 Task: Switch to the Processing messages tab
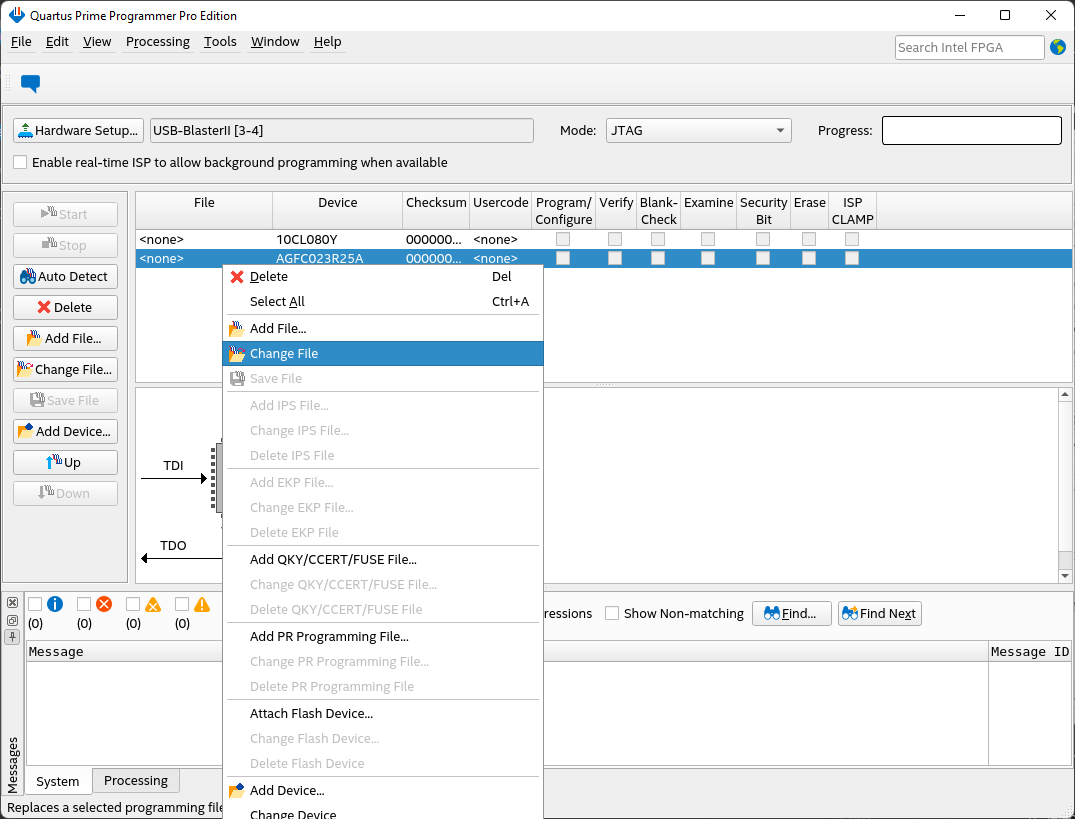(135, 781)
